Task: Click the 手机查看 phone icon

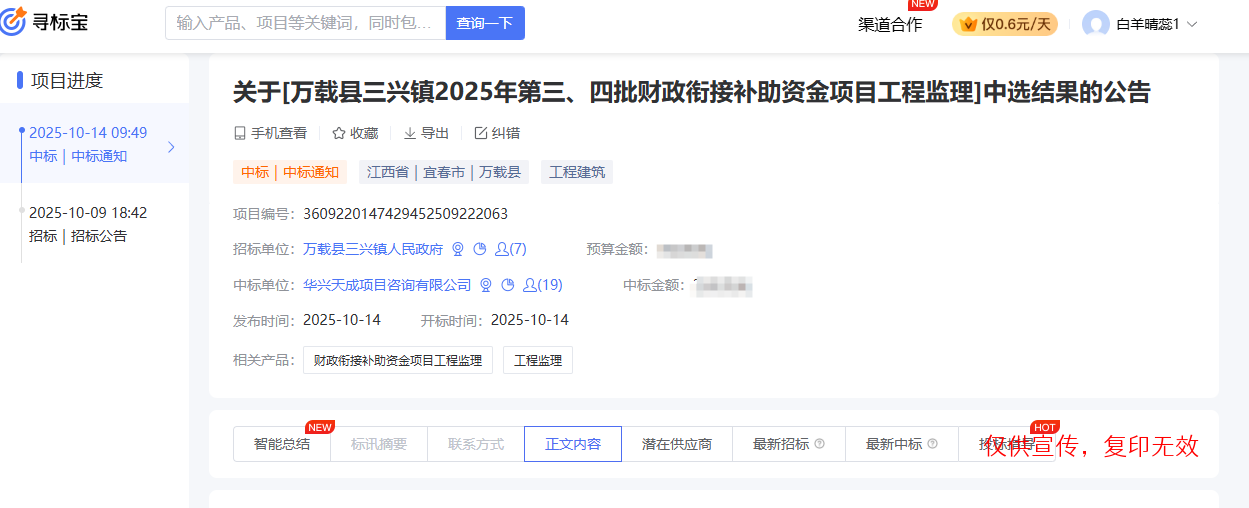Action: point(240,133)
